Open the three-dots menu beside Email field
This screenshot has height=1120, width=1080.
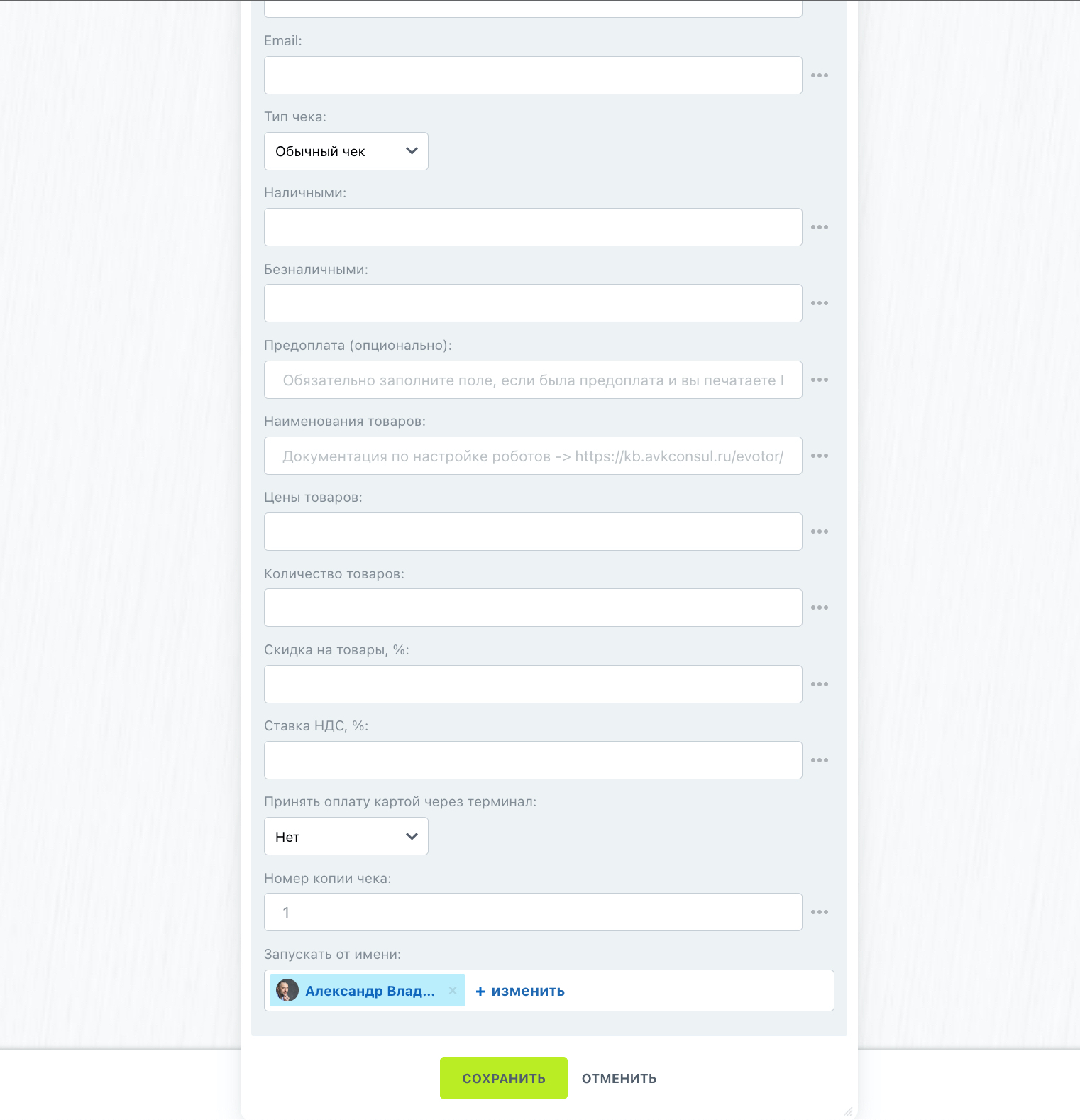tap(820, 75)
